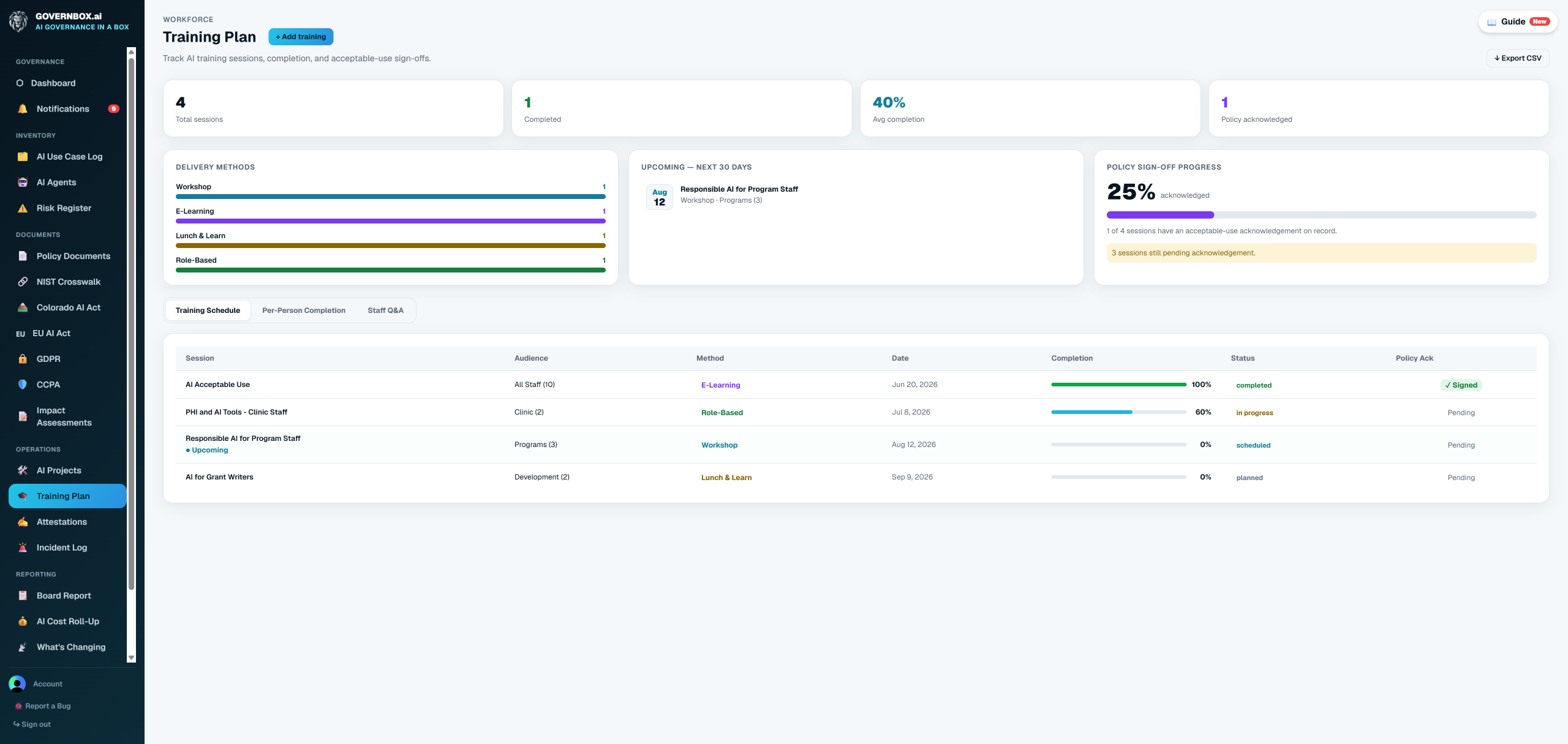This screenshot has height=744, width=1568.
Task: Open the AI Agents robot icon
Action: [x=23, y=182]
